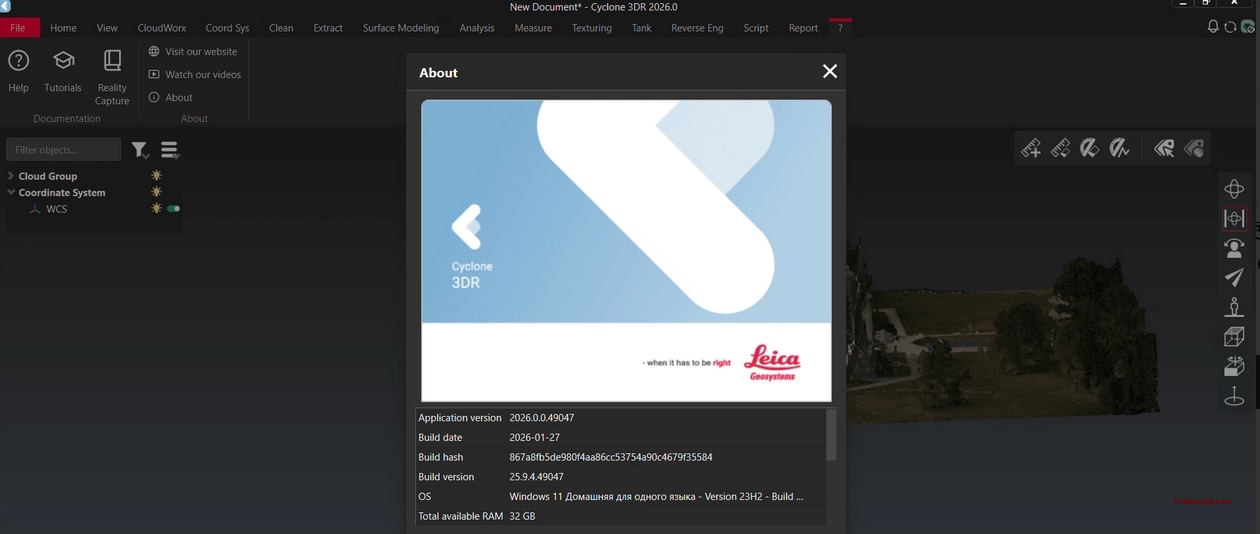The height and width of the screenshot is (534, 1260).
Task: Open the Surface Modeling ribbon tab
Action: coord(400,28)
